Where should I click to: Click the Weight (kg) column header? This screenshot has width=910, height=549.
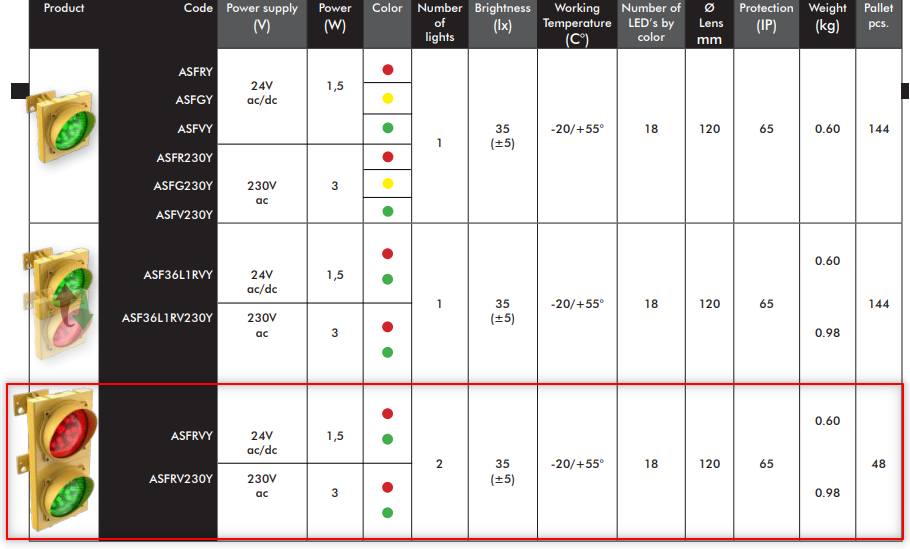[827, 18]
